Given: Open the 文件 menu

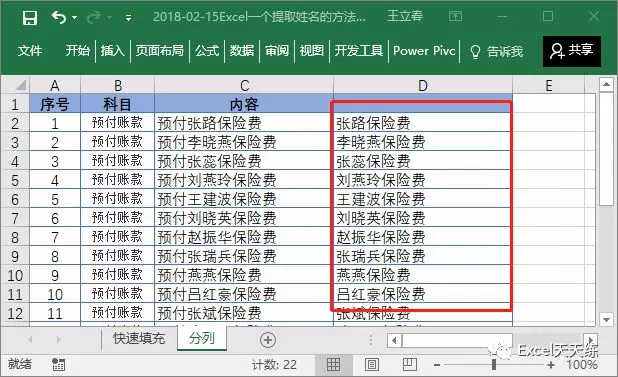Looking at the screenshot, I should click(30, 50).
